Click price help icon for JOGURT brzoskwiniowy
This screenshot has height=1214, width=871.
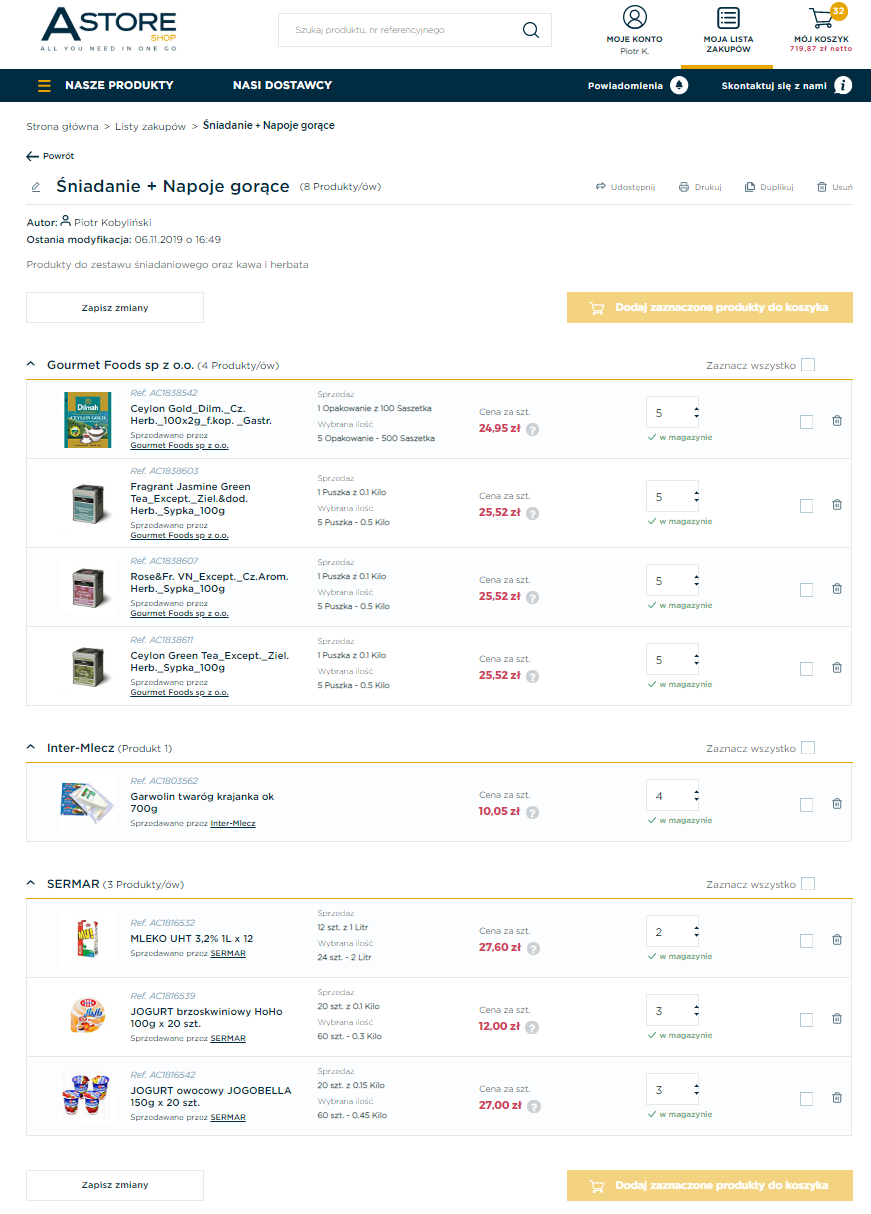coord(533,1027)
